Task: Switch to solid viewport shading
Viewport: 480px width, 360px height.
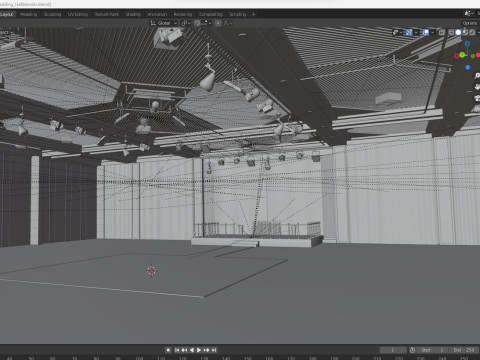Action: (458, 32)
